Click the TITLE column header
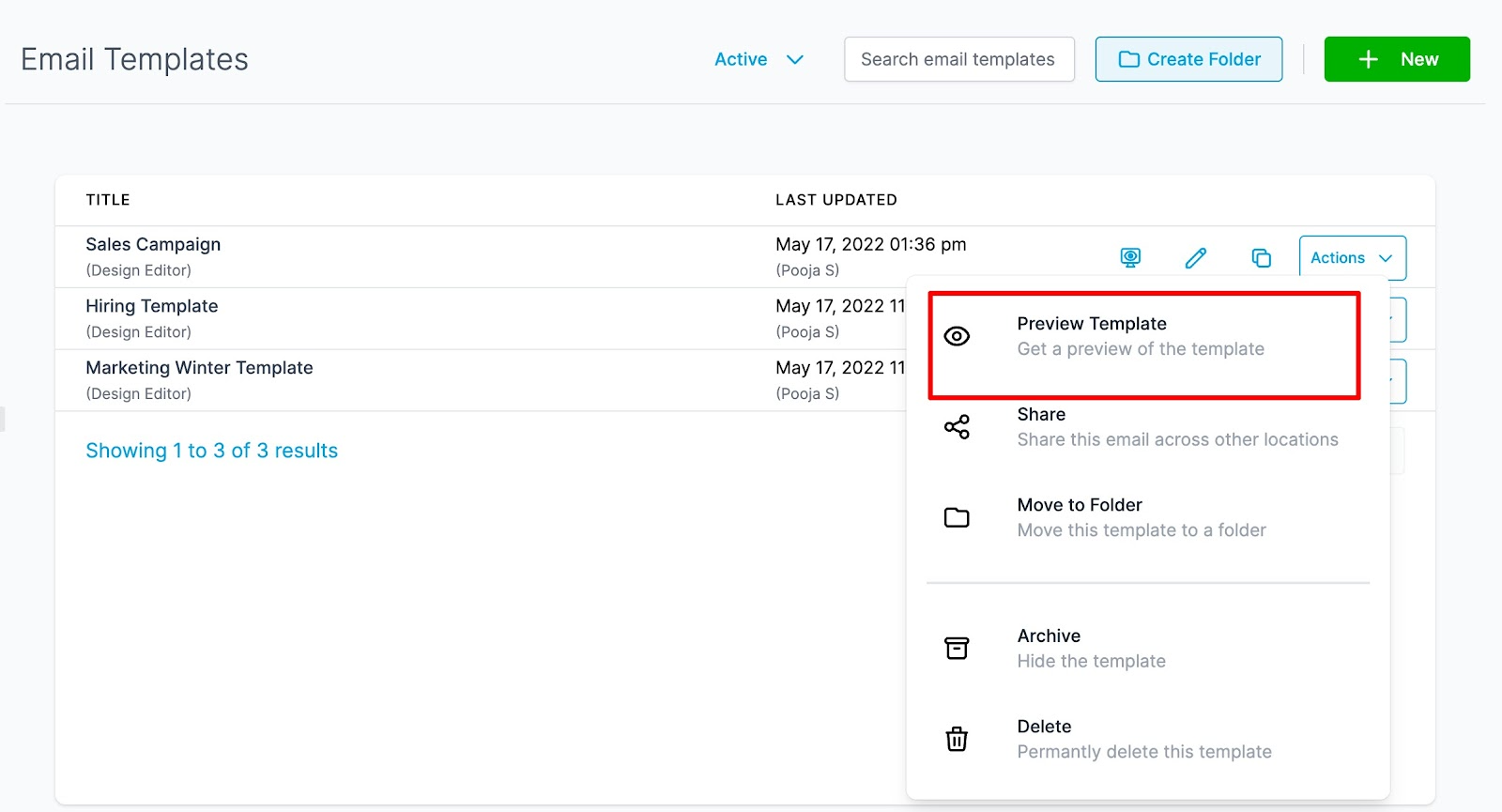The width and height of the screenshot is (1502, 812). coord(108,200)
